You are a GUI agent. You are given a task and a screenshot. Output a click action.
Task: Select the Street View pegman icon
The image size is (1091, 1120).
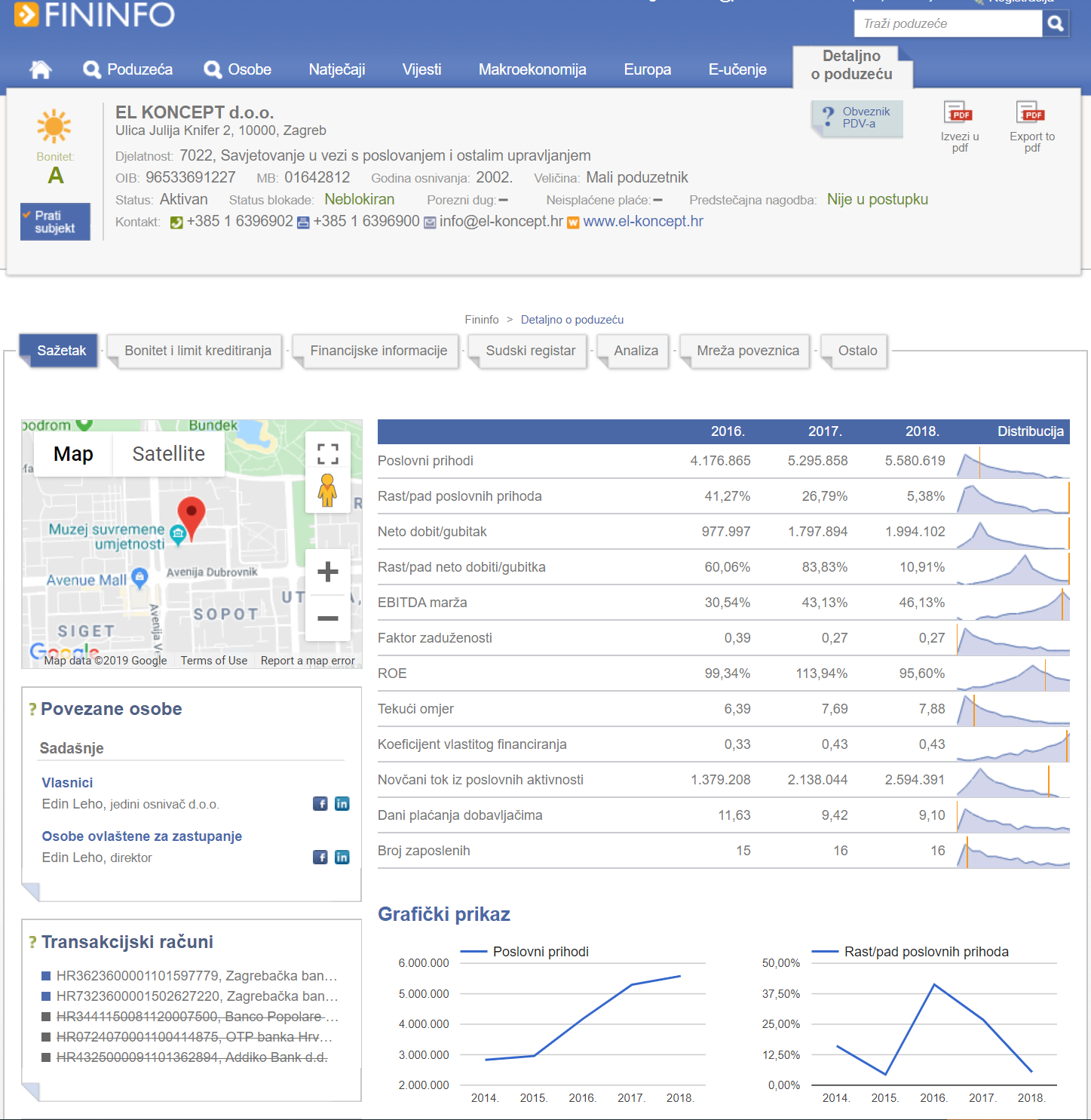[327, 490]
